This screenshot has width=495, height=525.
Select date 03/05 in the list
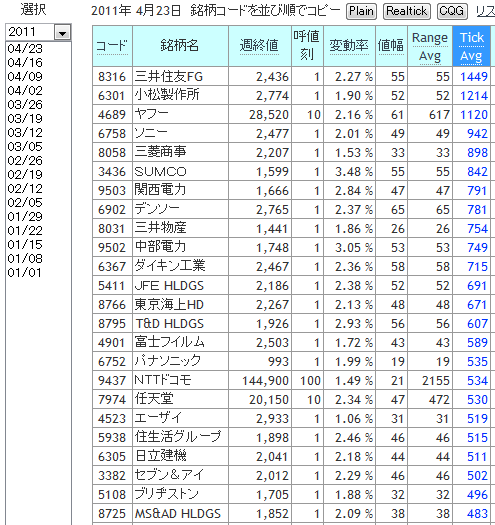point(25,146)
